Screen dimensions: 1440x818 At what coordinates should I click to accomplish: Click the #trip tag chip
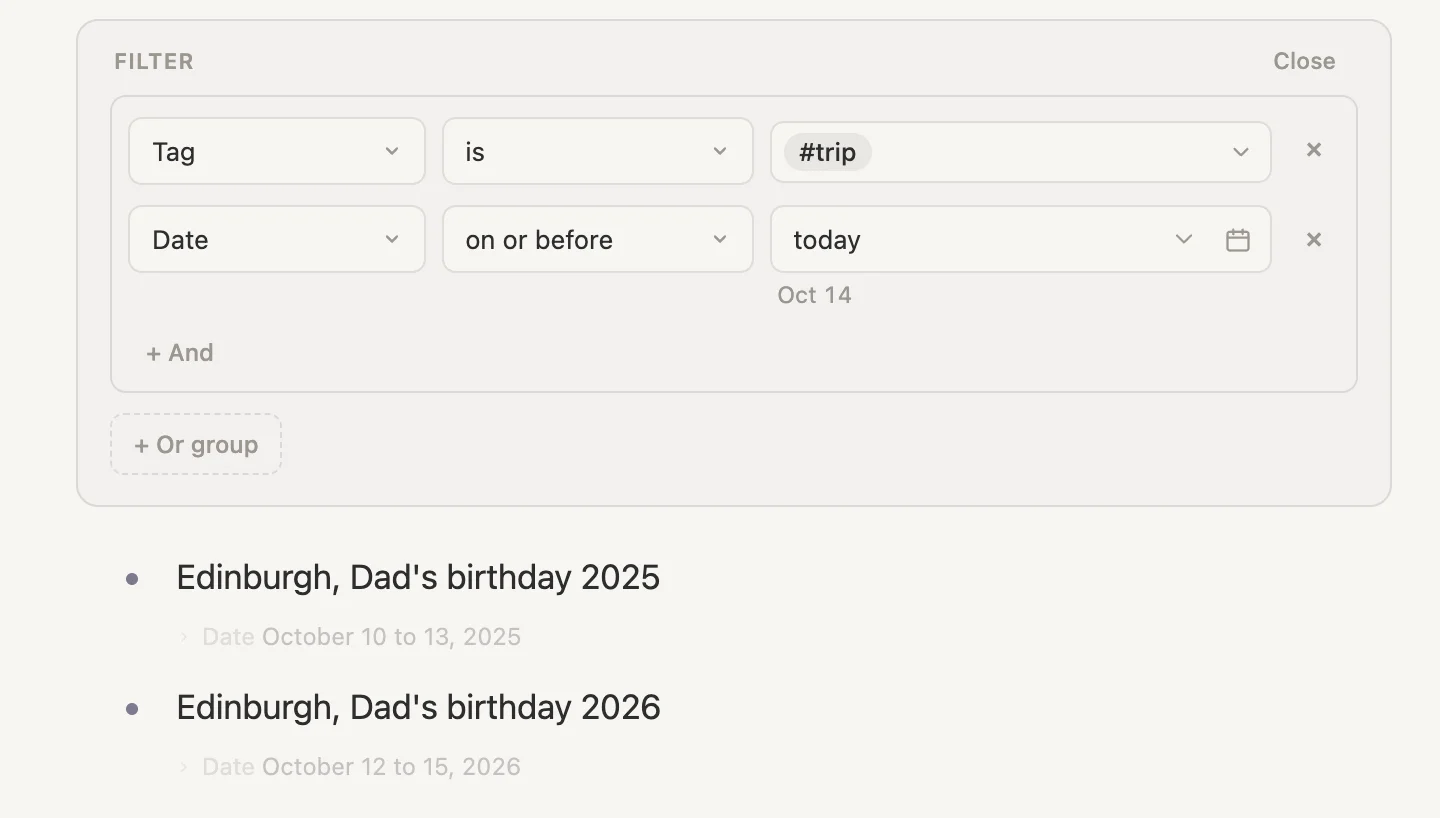[x=828, y=152]
